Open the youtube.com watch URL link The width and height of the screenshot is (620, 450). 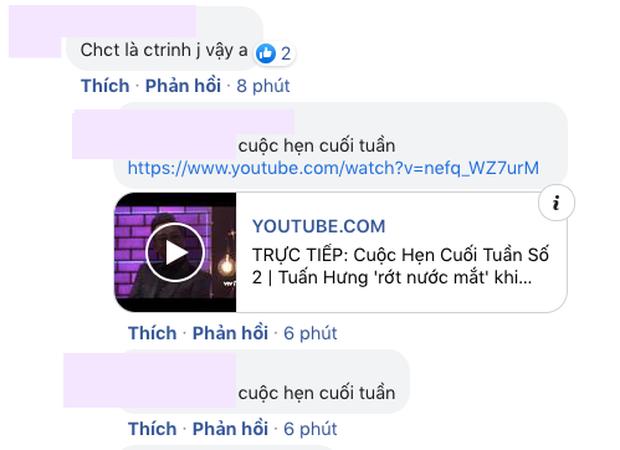tap(333, 168)
